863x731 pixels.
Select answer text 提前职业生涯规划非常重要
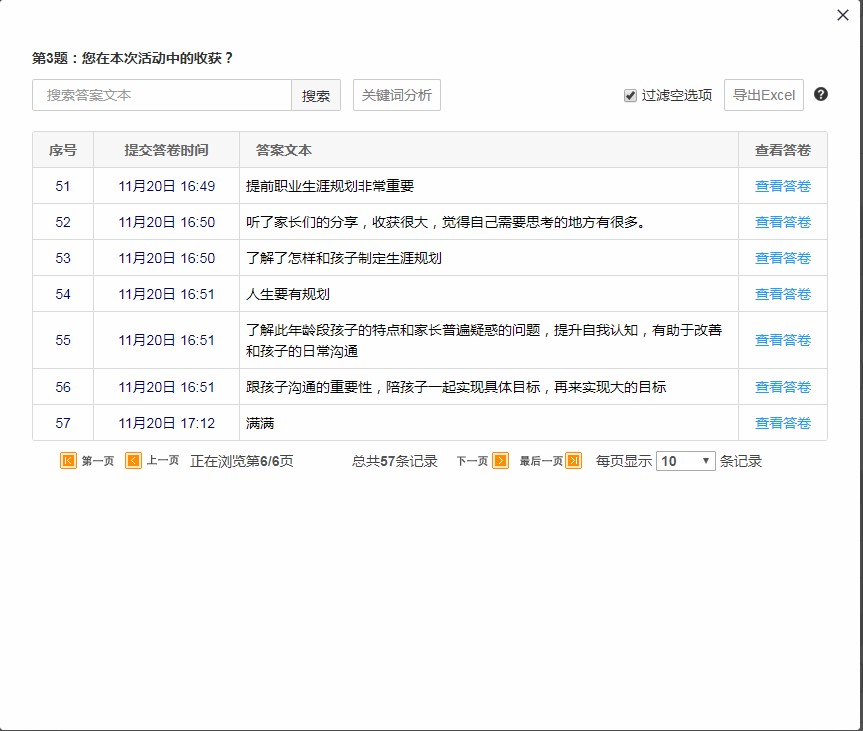330,186
